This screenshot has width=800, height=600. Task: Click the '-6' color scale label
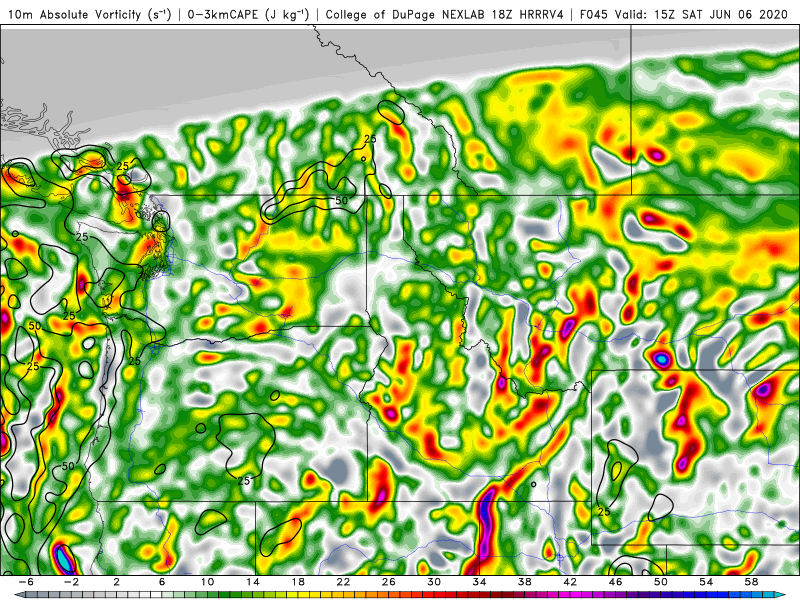click(x=26, y=582)
